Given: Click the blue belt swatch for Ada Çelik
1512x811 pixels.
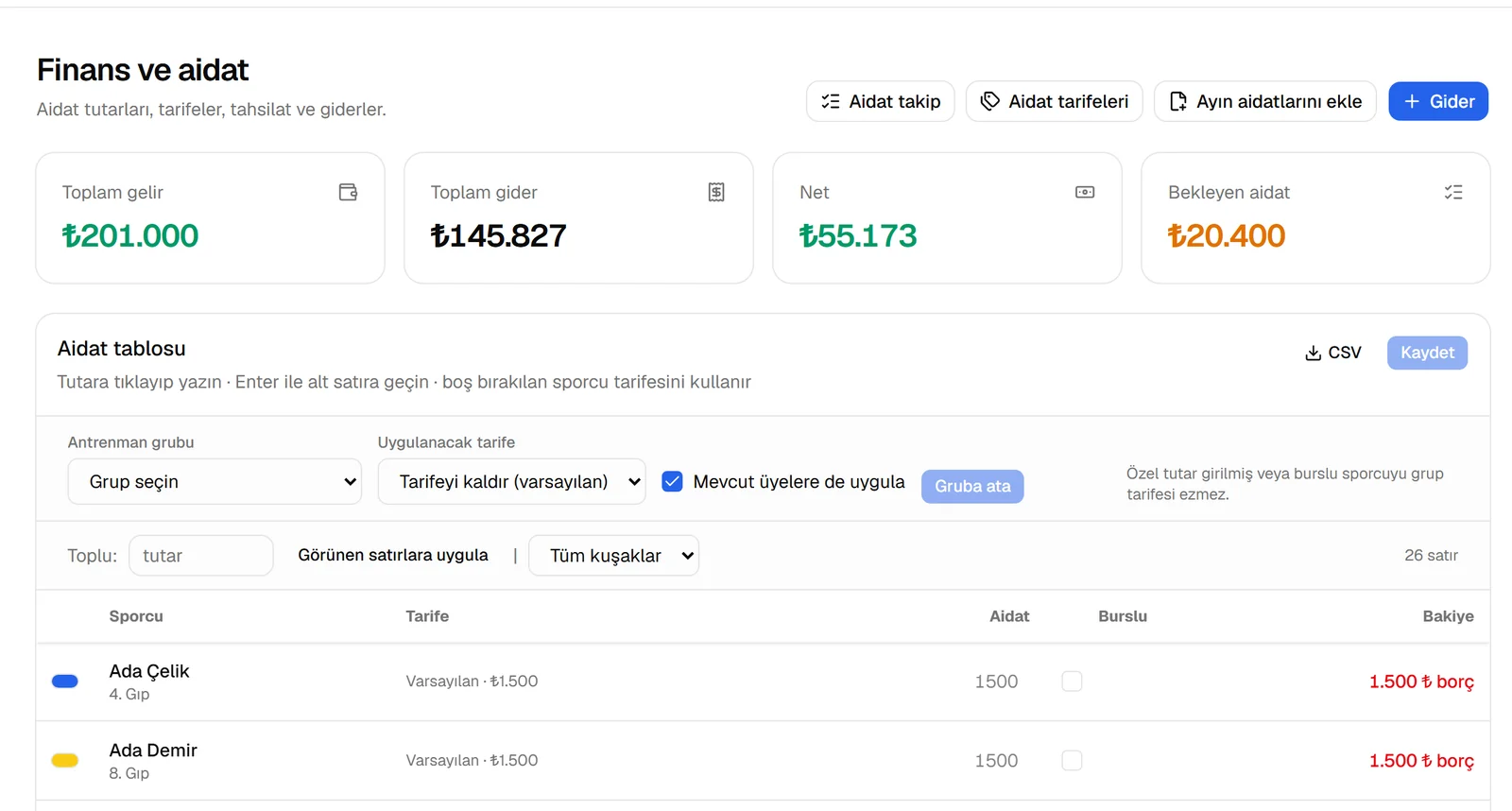Looking at the screenshot, I should point(65,681).
